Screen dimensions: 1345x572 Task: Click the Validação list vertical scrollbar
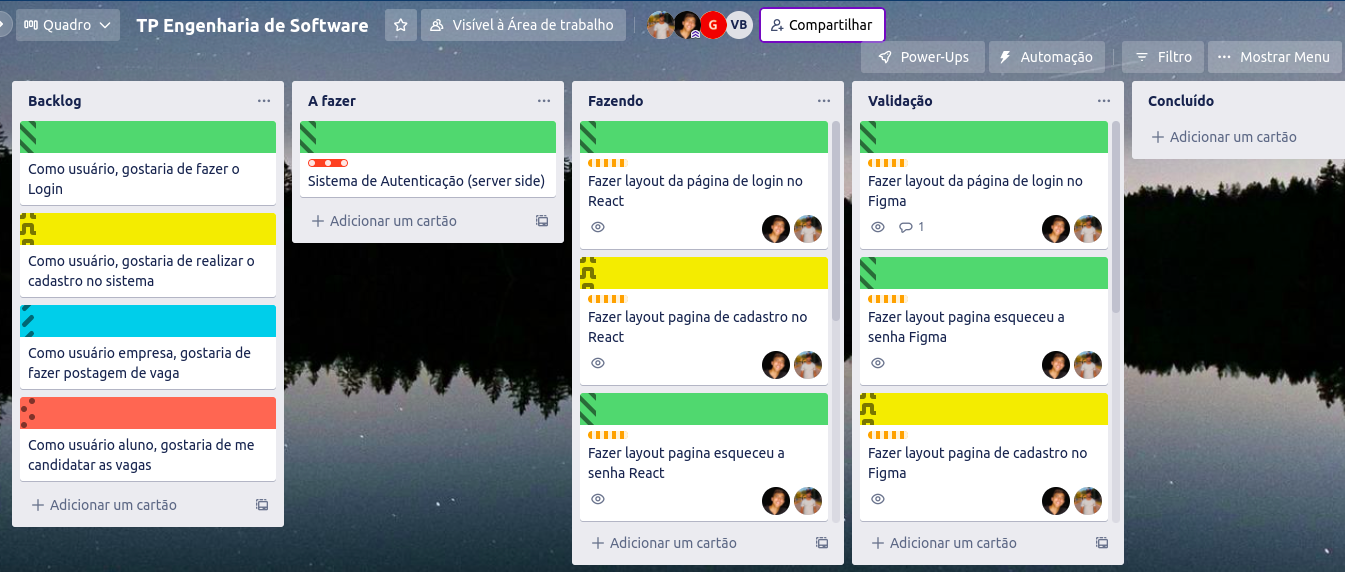tap(1116, 218)
